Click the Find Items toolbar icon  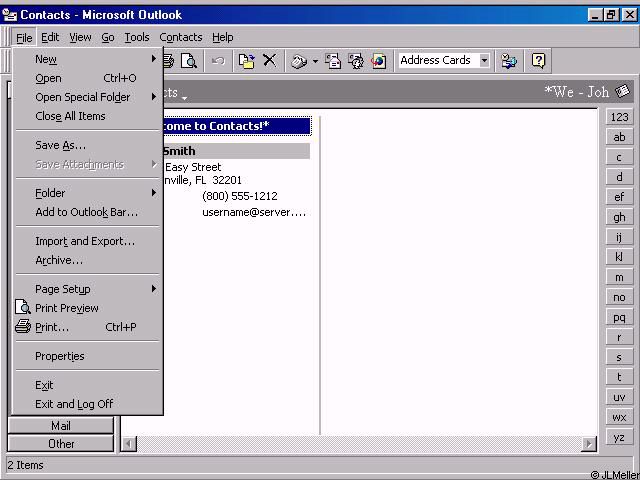click(509, 61)
